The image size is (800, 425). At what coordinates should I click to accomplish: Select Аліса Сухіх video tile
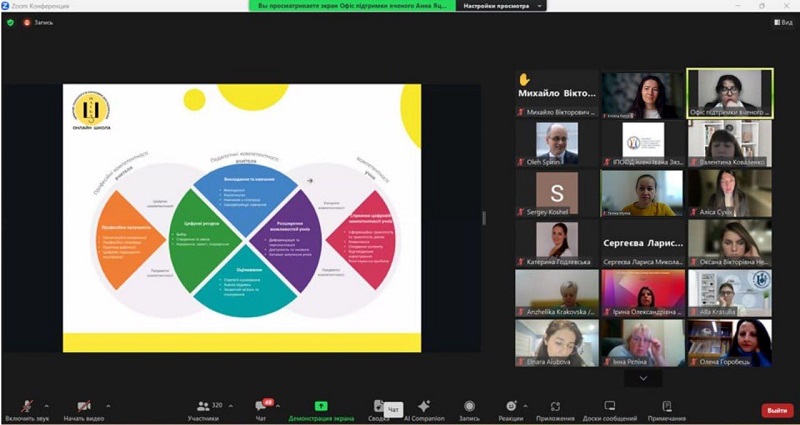[x=730, y=193]
